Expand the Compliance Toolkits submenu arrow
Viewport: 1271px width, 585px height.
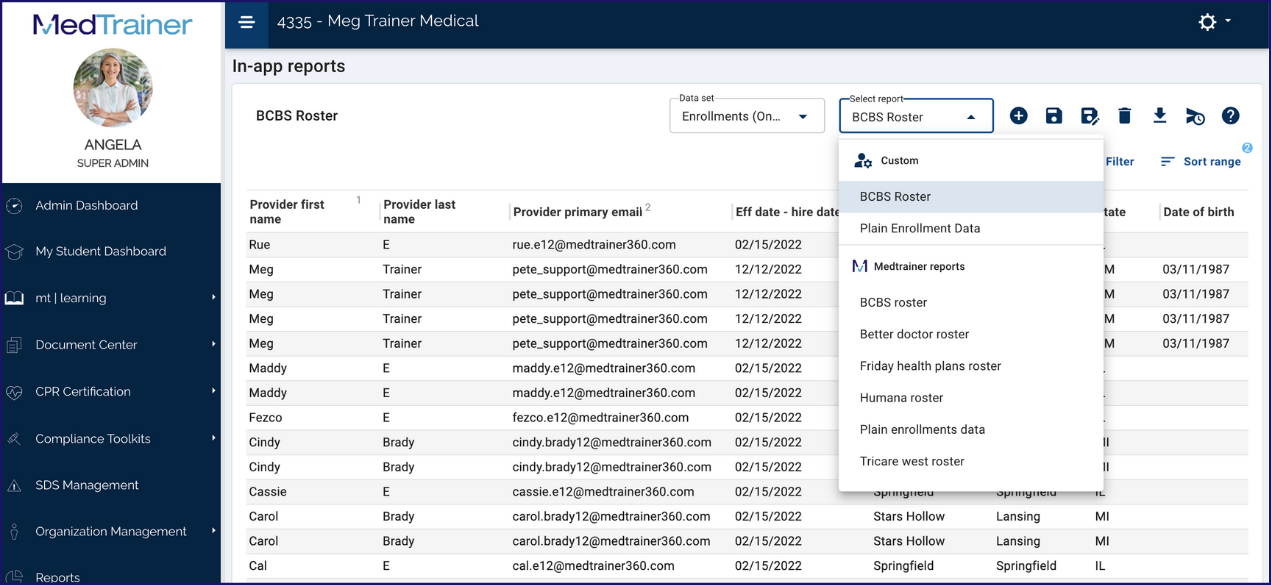point(213,437)
